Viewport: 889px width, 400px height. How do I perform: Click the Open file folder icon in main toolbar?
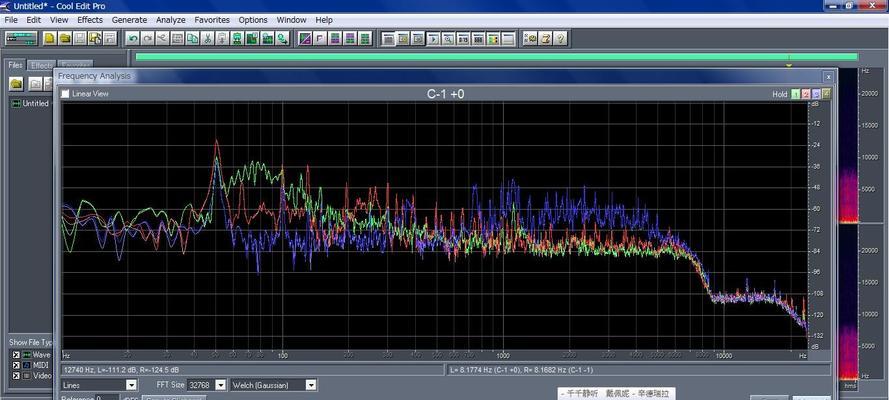pyautogui.click(x=65, y=39)
